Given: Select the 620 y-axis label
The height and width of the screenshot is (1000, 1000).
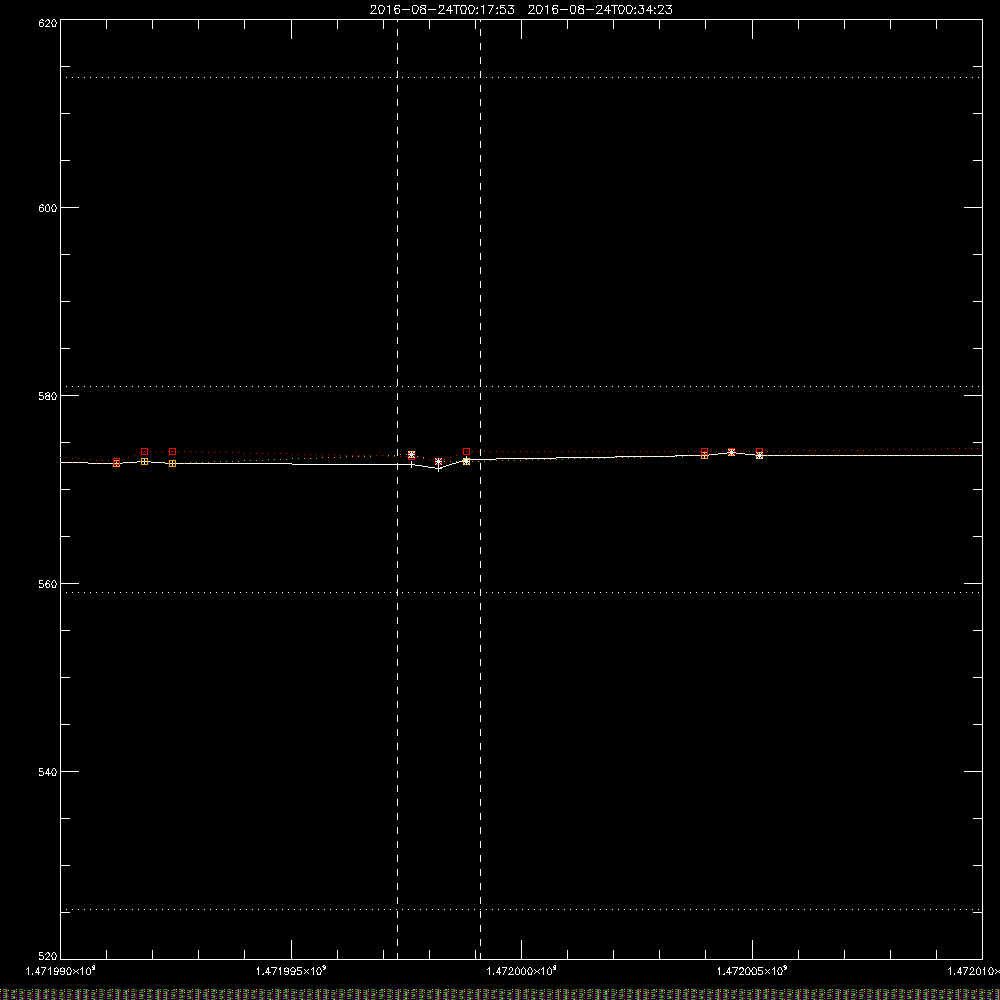Looking at the screenshot, I should [x=48, y=23].
